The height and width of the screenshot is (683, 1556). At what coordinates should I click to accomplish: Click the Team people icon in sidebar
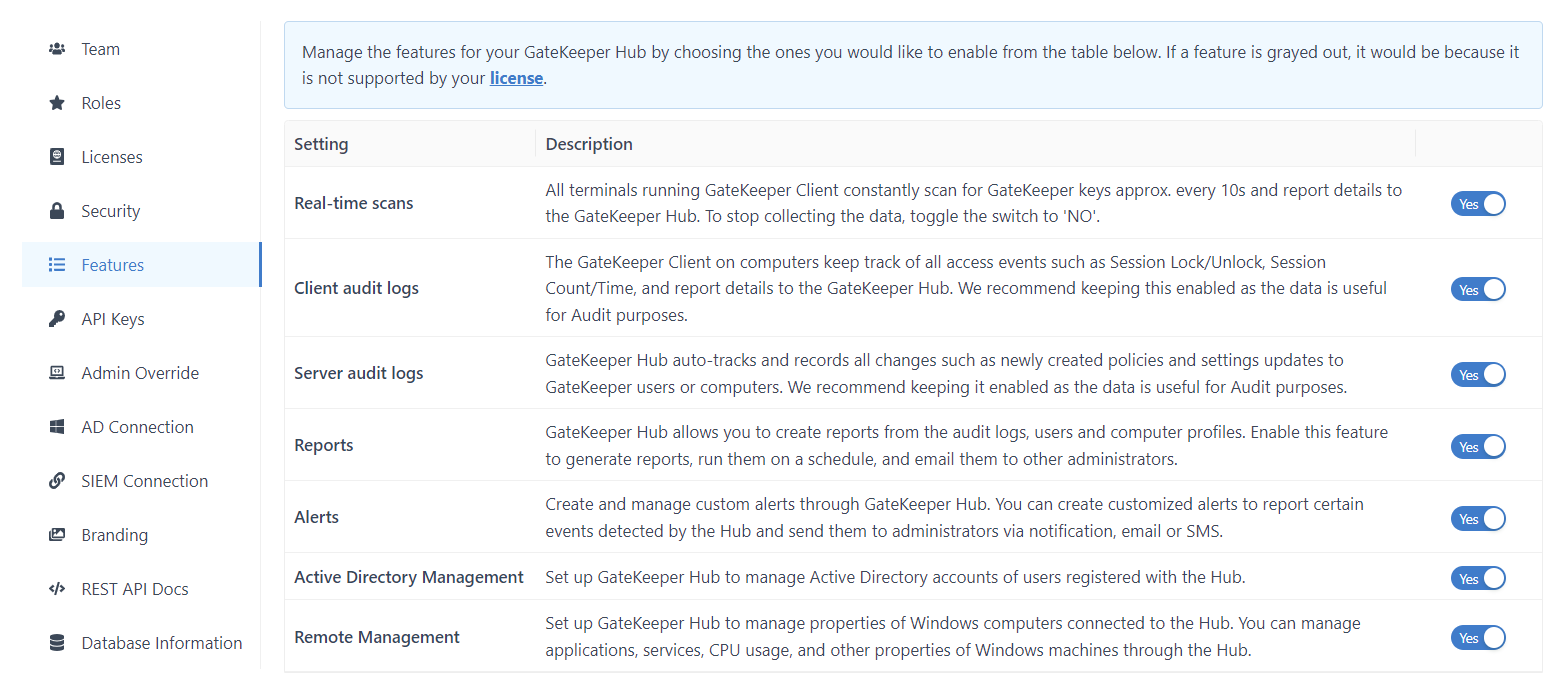pos(57,49)
